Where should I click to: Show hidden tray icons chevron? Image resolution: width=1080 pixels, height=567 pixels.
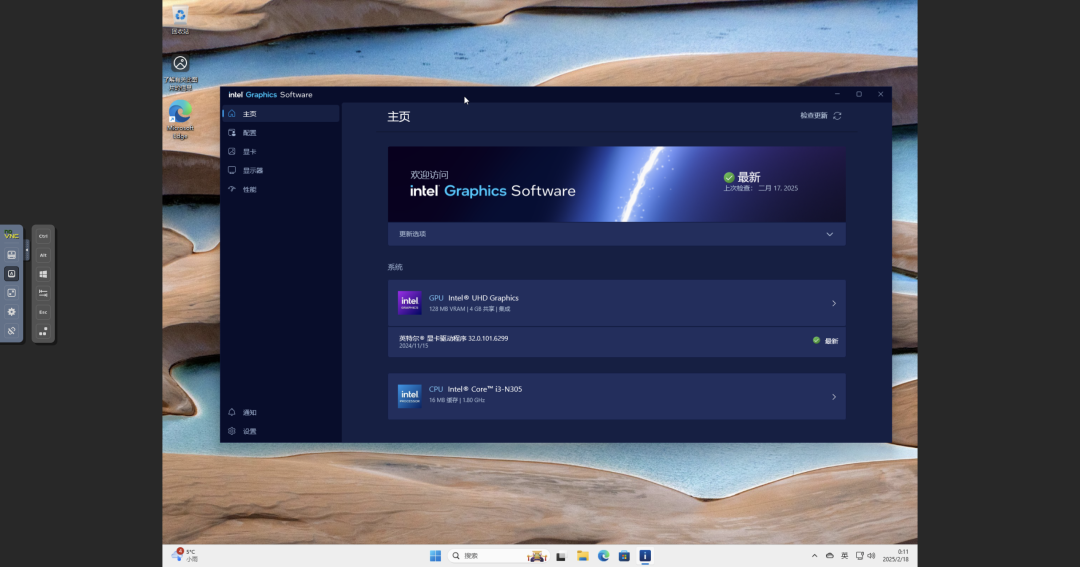tap(814, 556)
